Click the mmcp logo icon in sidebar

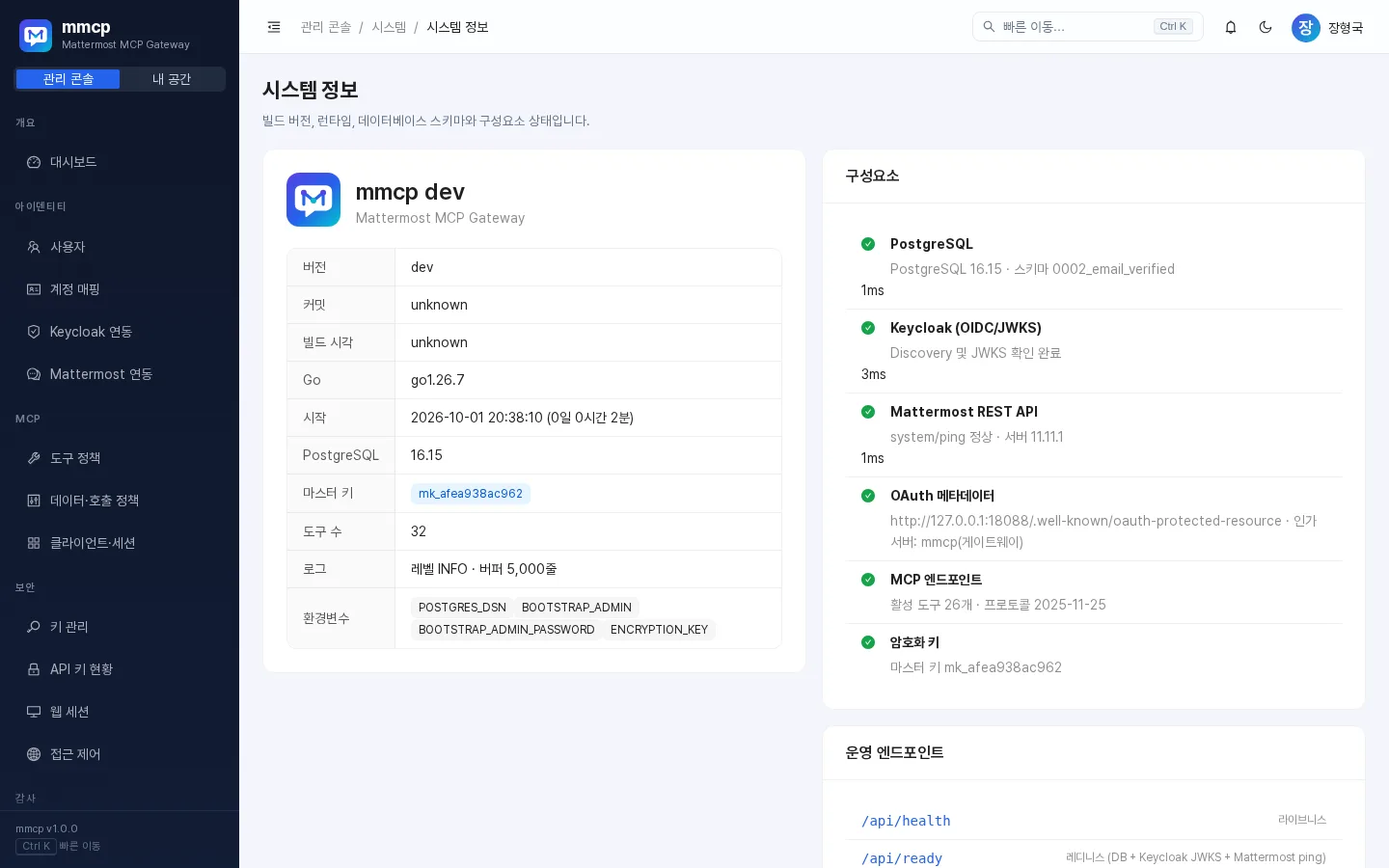point(36,36)
